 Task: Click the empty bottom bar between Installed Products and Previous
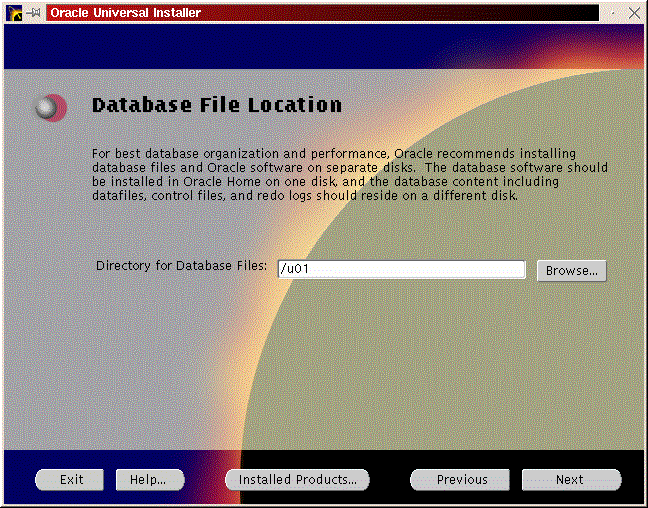point(390,480)
